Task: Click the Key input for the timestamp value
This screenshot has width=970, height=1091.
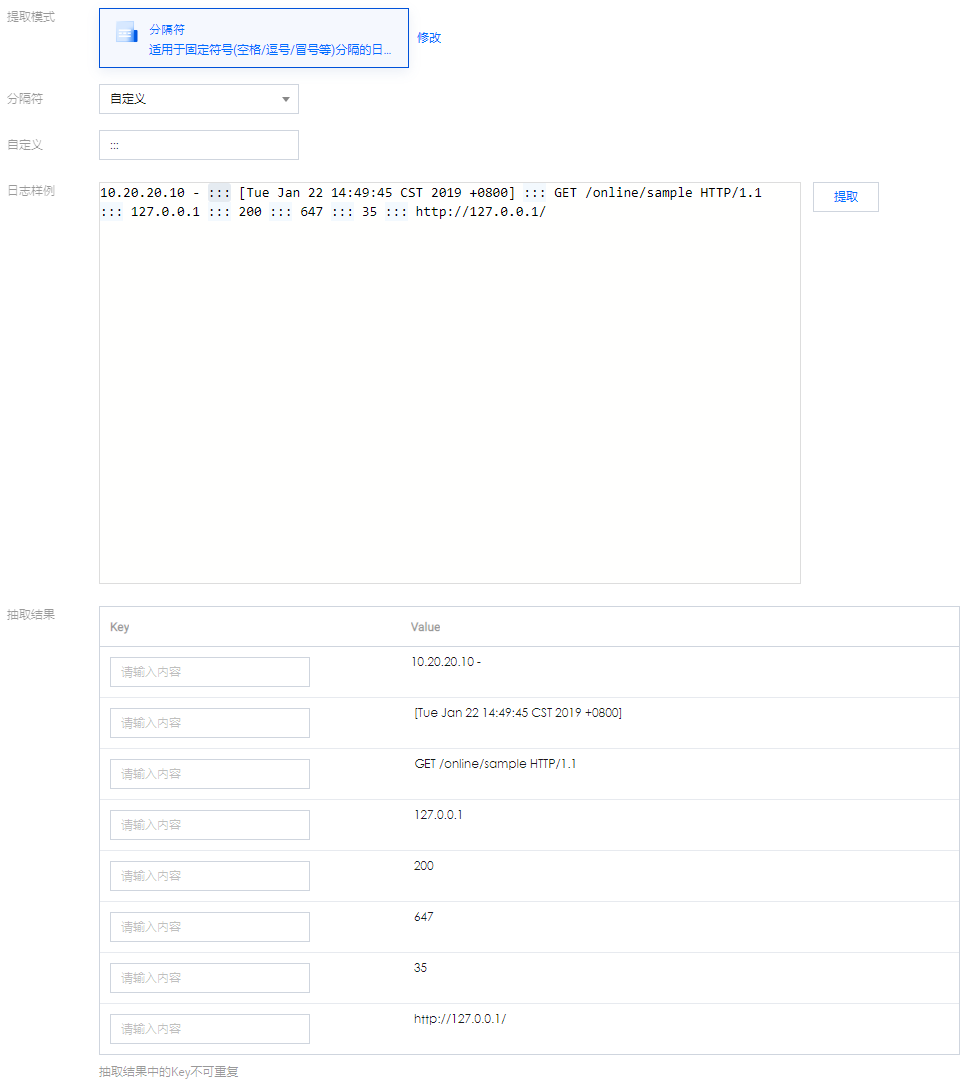Action: 209,723
